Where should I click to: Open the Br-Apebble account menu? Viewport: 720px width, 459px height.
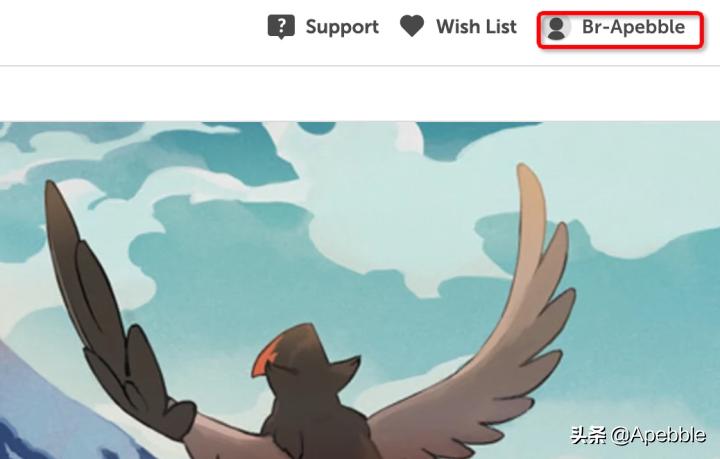620,29
